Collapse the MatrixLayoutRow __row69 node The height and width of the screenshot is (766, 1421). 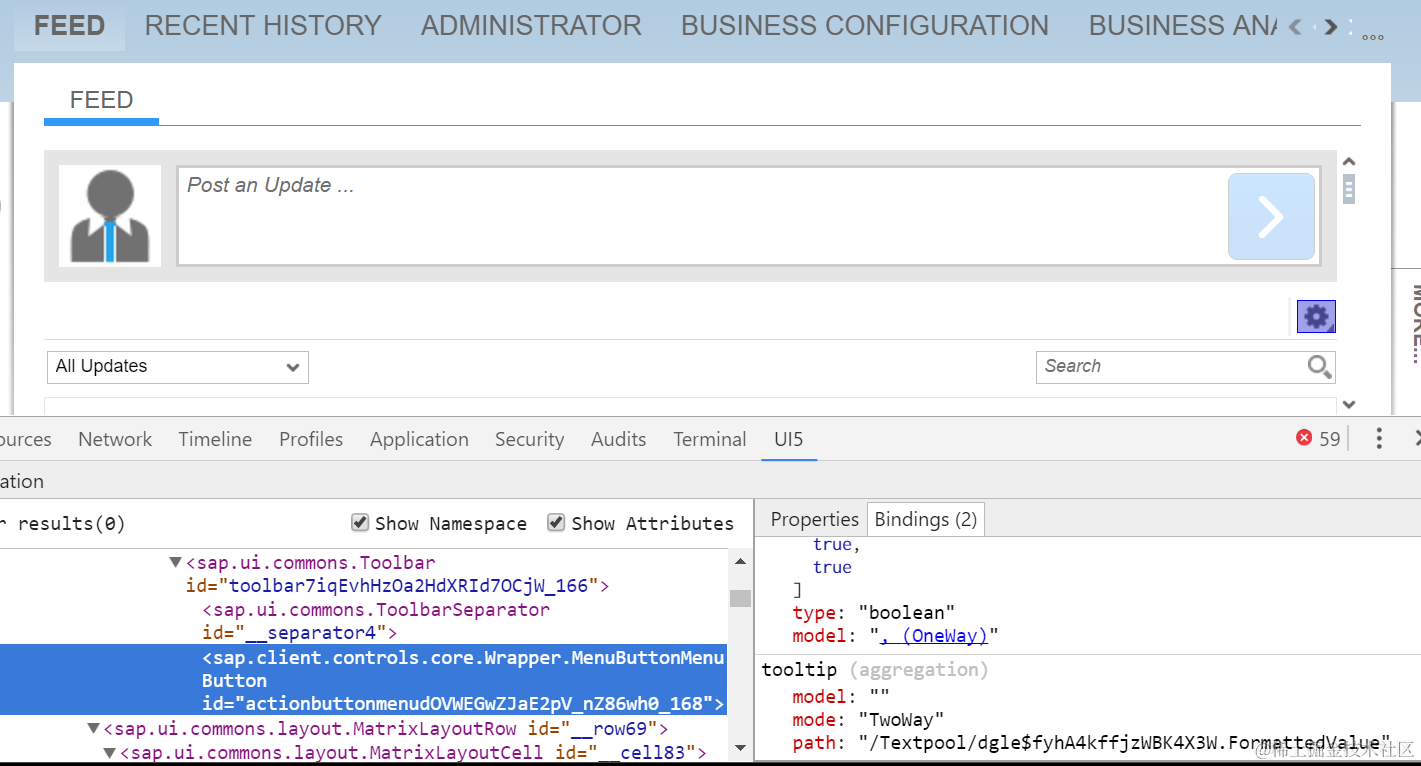coord(94,729)
